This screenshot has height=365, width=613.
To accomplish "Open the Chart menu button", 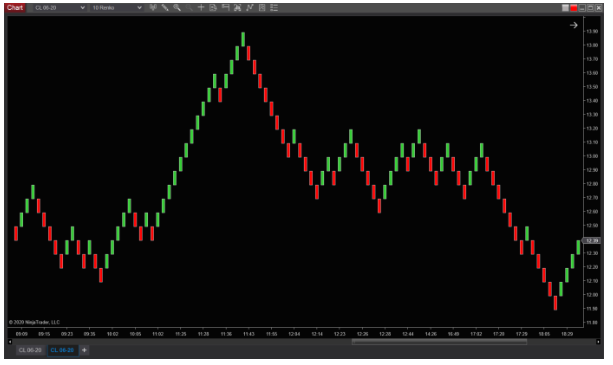I will (15, 8).
